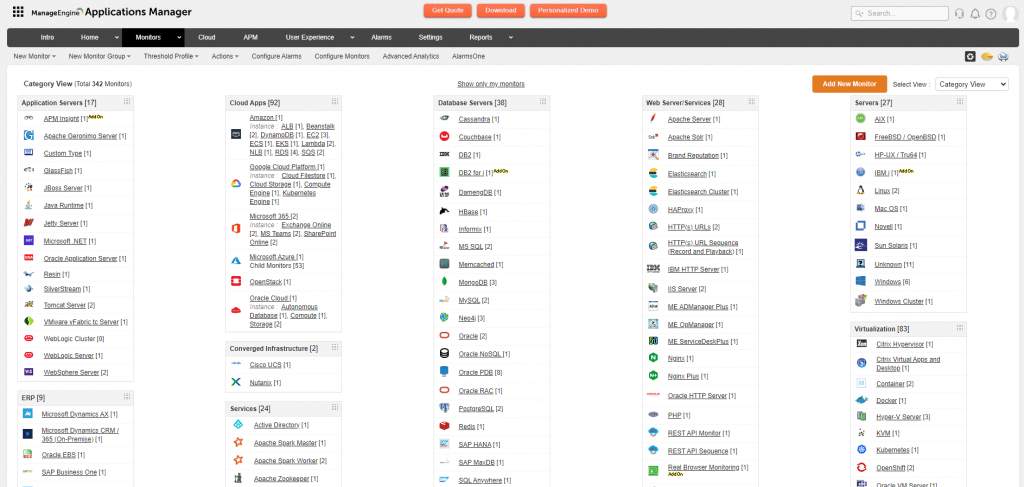Click the Apache Geronimo Server icon

click(x=29, y=136)
